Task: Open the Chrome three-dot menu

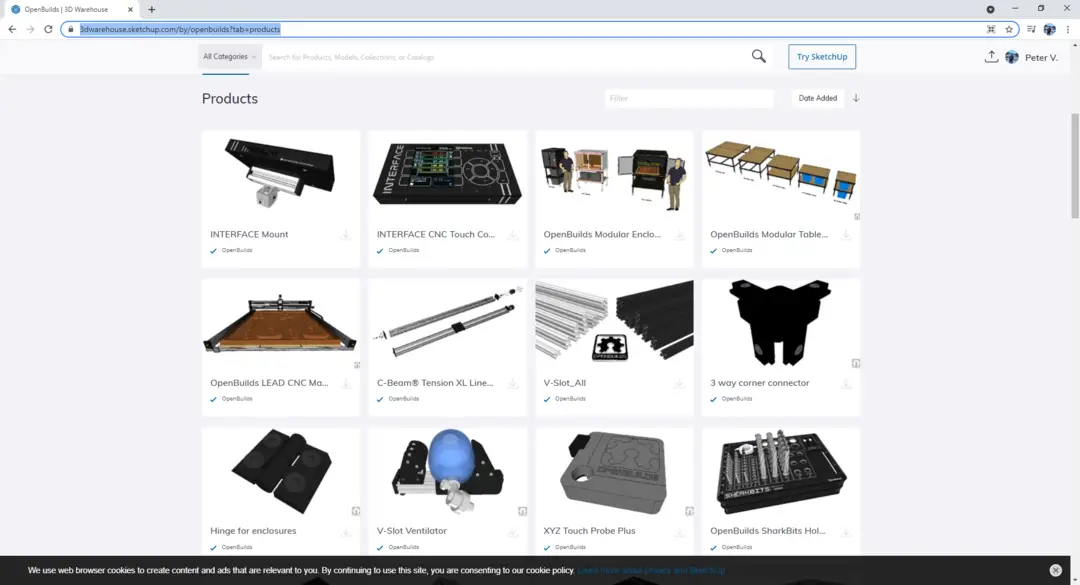Action: tap(1068, 29)
